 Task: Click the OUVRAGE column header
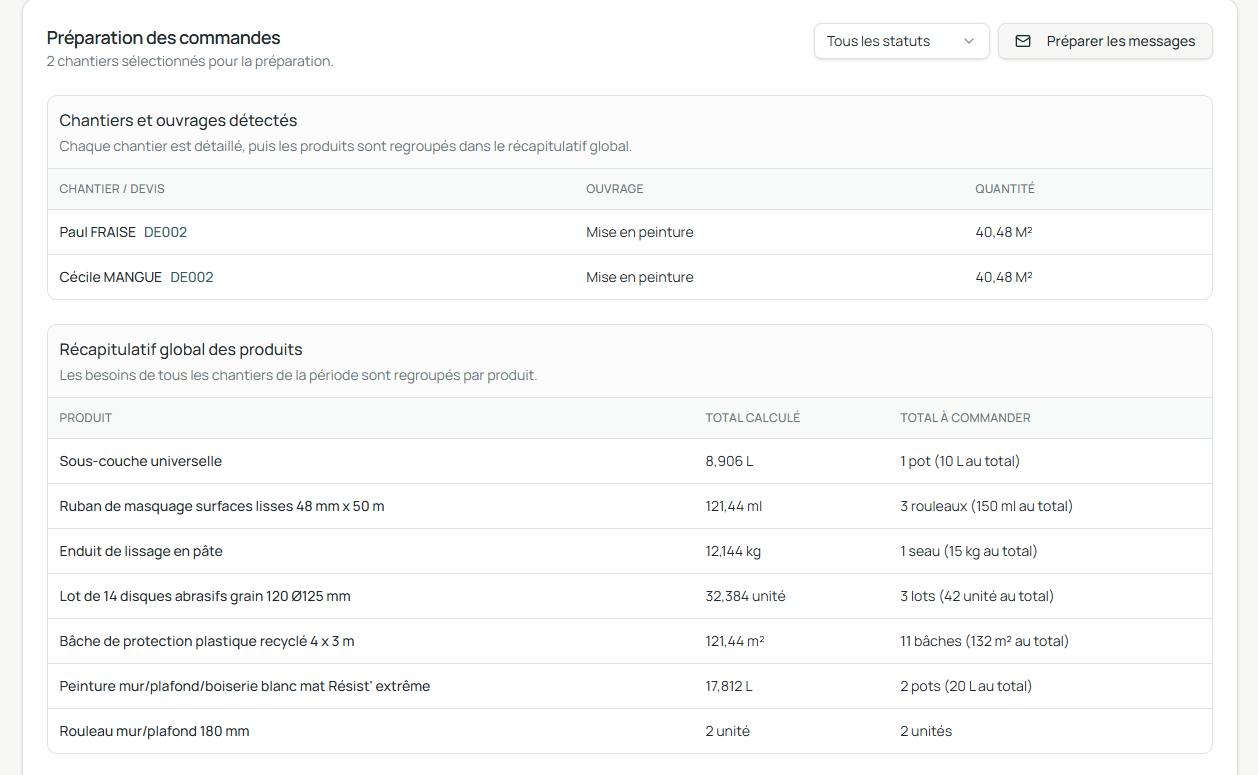coord(615,189)
